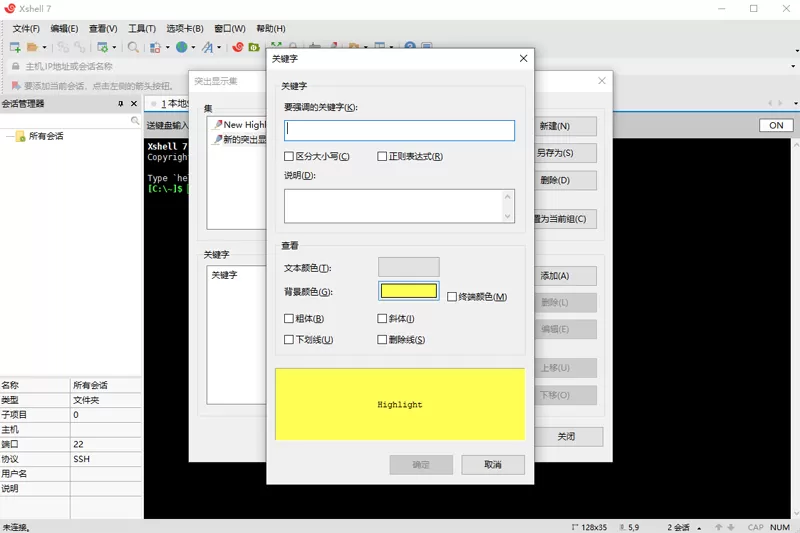Image resolution: width=800 pixels, height=533 pixels.
Task: Close the 关键字 dialog with X
Action: tap(523, 59)
